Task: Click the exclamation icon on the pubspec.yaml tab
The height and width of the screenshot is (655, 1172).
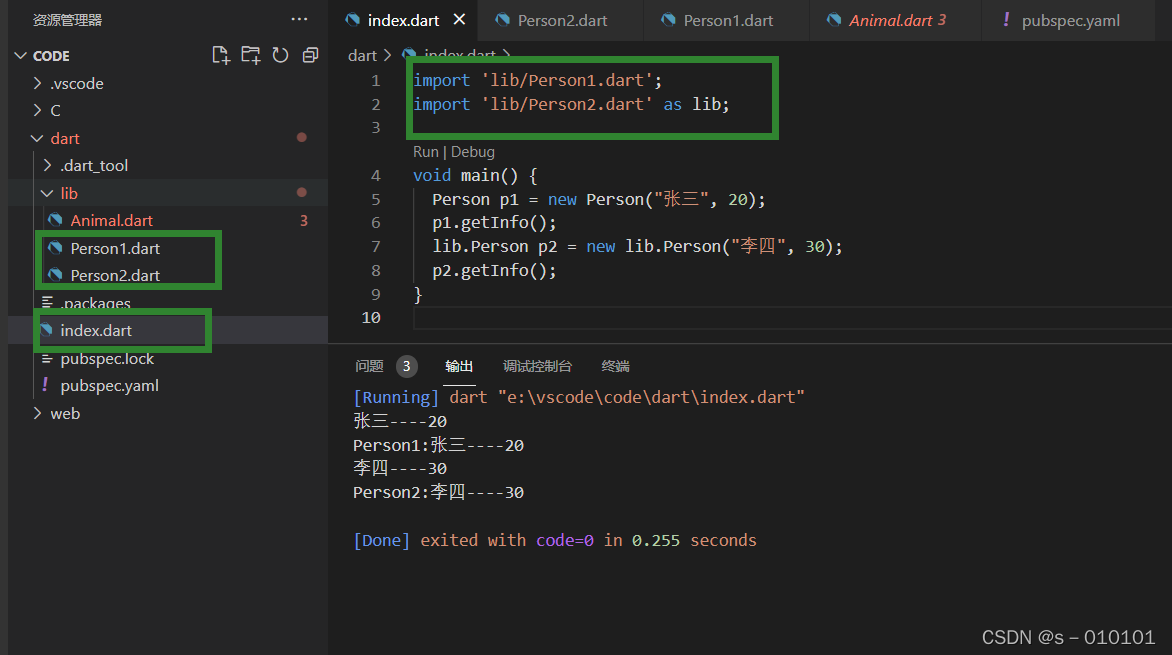Action: pyautogui.click(x=1006, y=19)
